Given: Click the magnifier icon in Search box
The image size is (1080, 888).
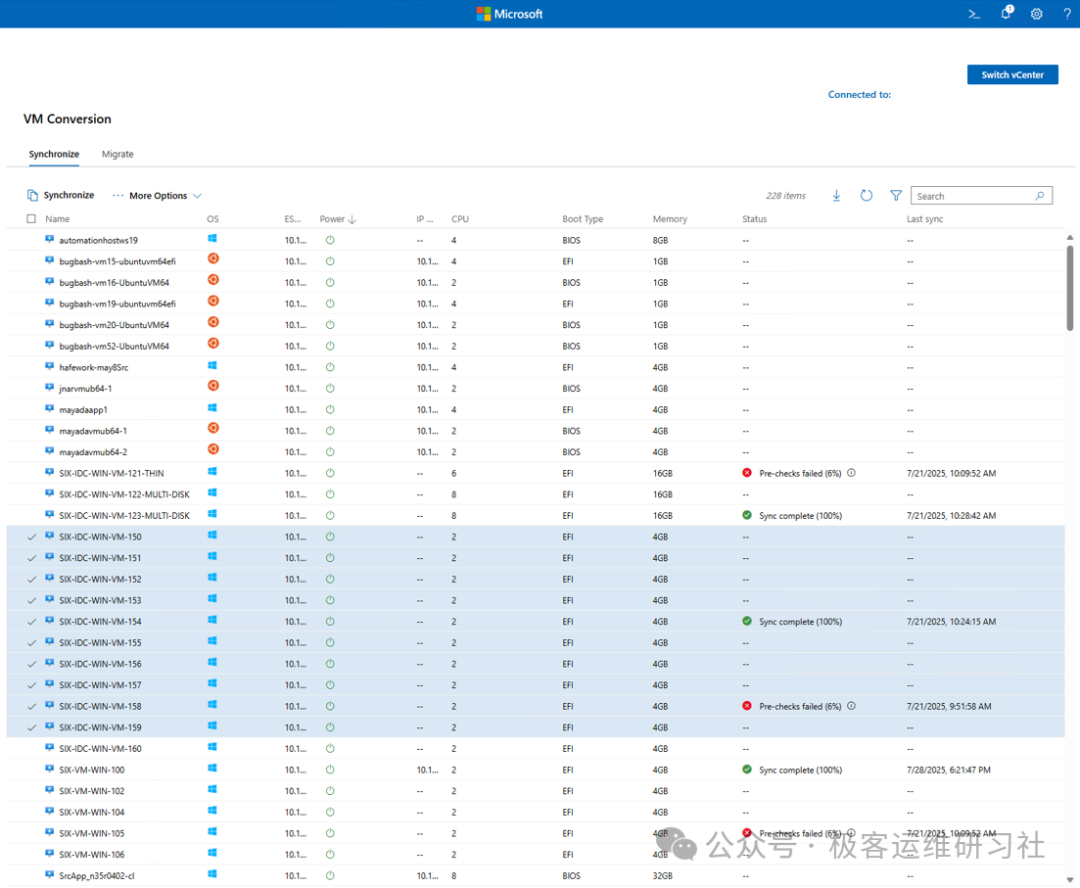Looking at the screenshot, I should point(1041,196).
